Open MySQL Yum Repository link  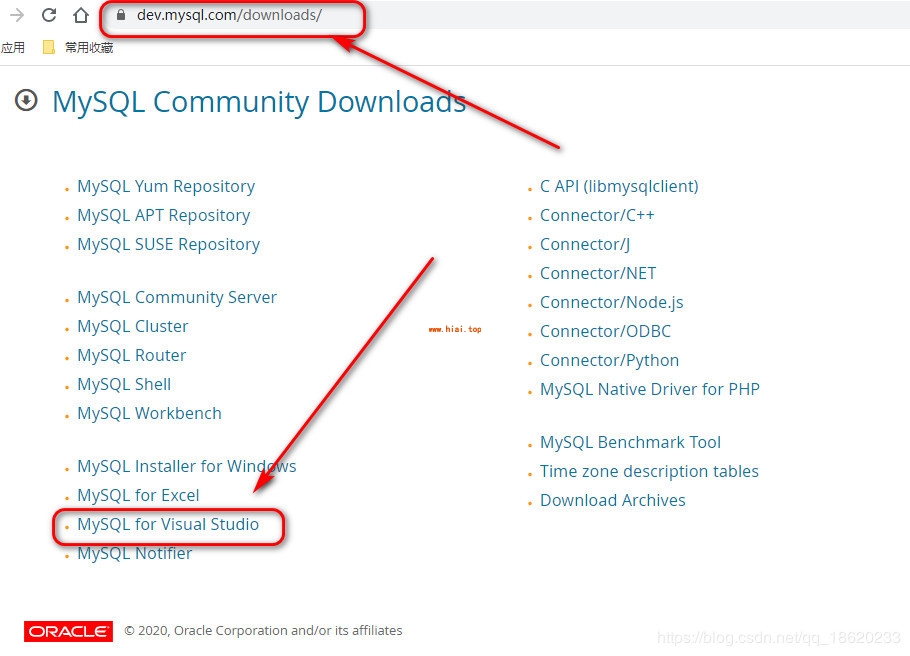(166, 186)
